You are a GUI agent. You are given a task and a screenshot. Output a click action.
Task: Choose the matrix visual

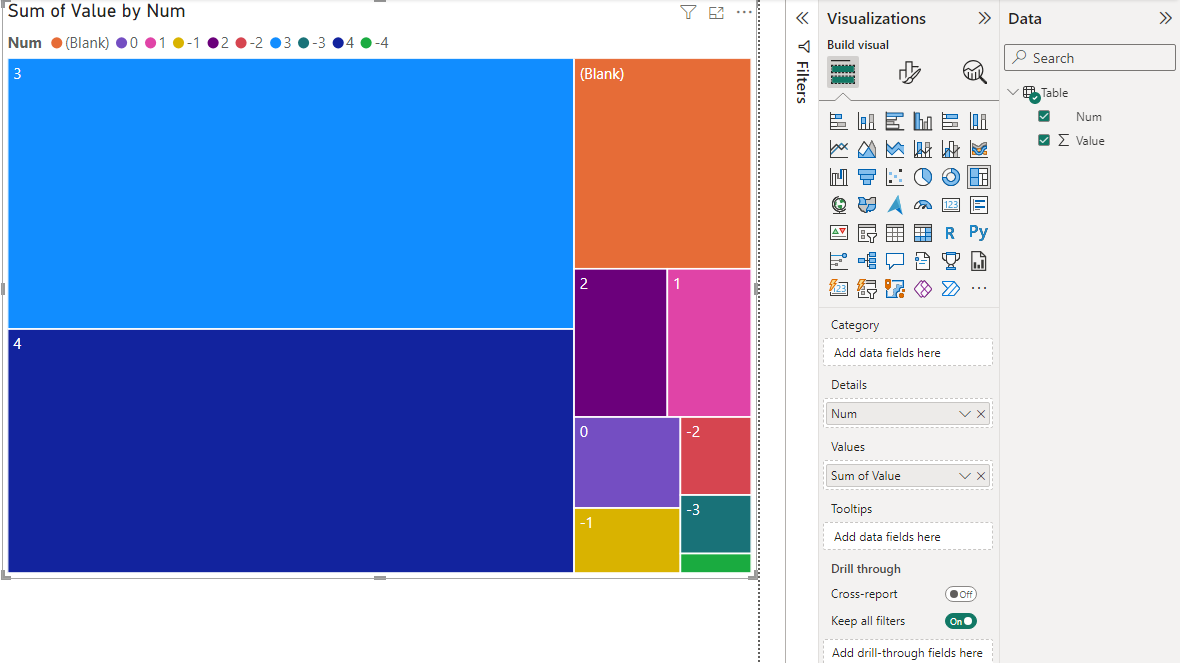tap(923, 233)
